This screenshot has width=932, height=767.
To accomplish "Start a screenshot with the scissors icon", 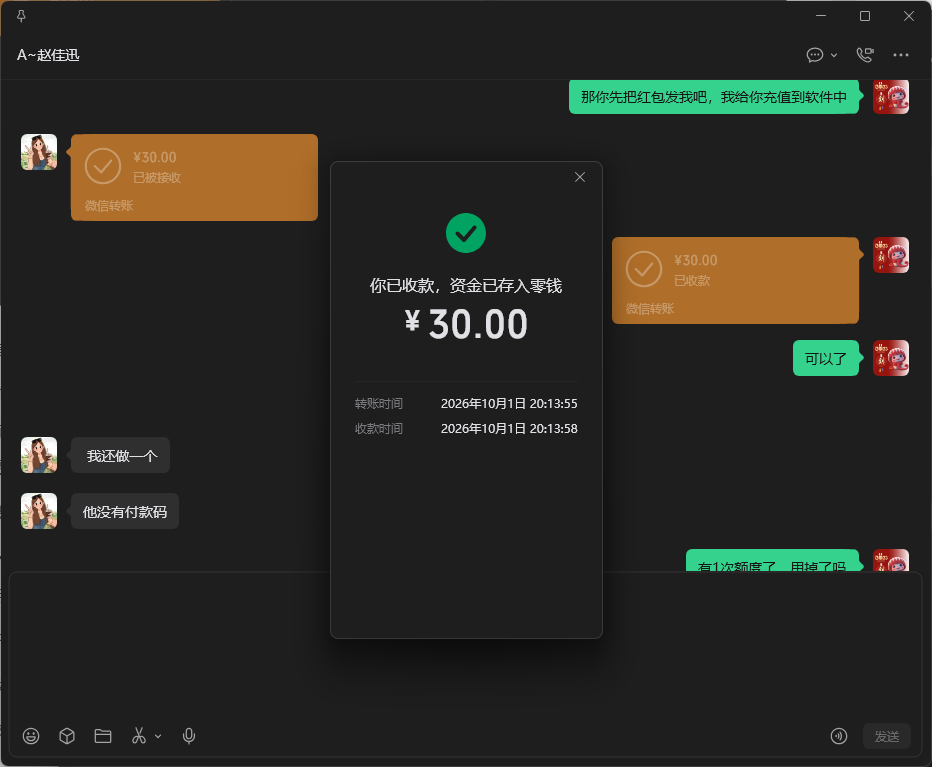I will pos(139,736).
